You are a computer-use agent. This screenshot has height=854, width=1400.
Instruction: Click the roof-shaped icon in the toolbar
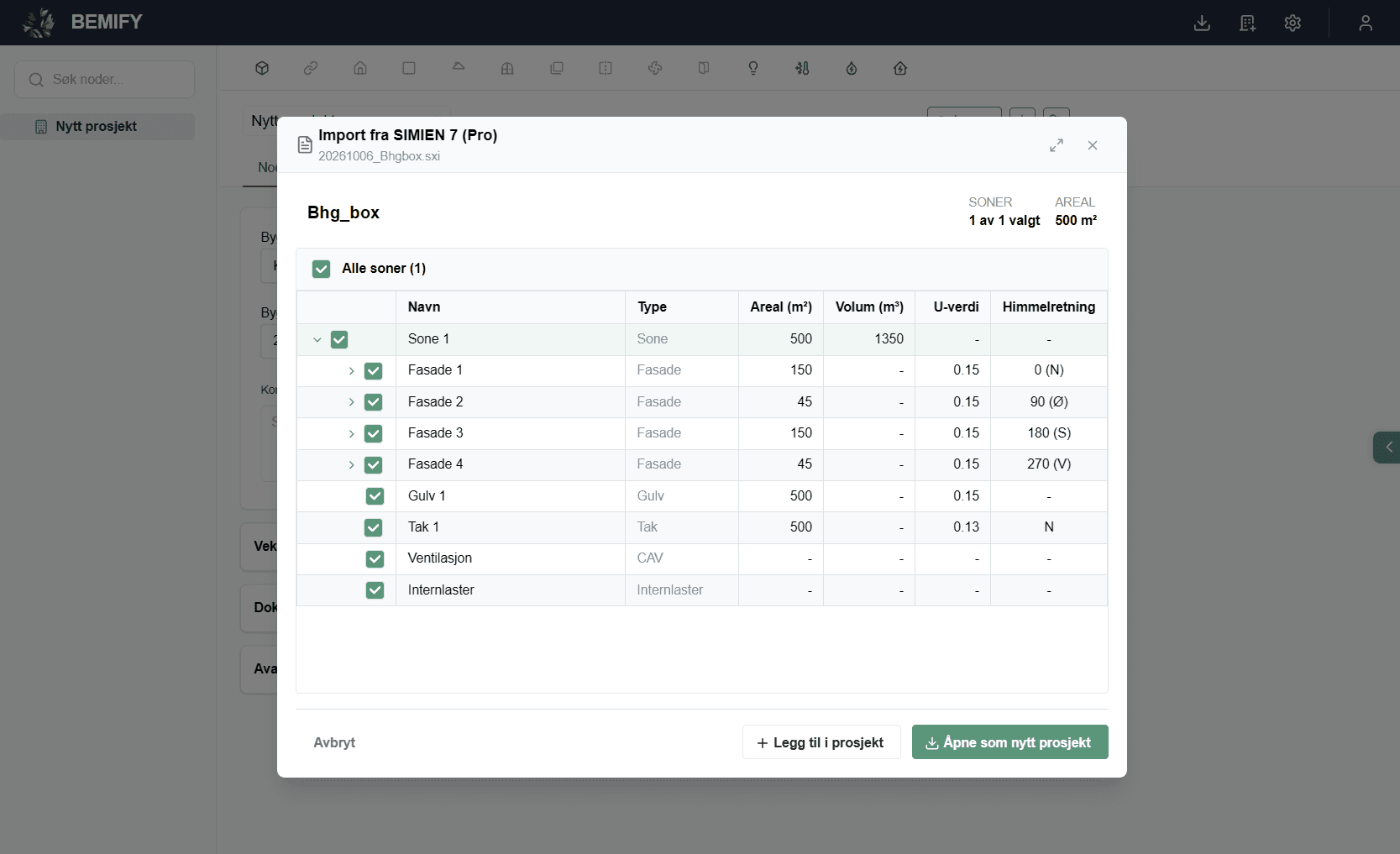point(459,66)
